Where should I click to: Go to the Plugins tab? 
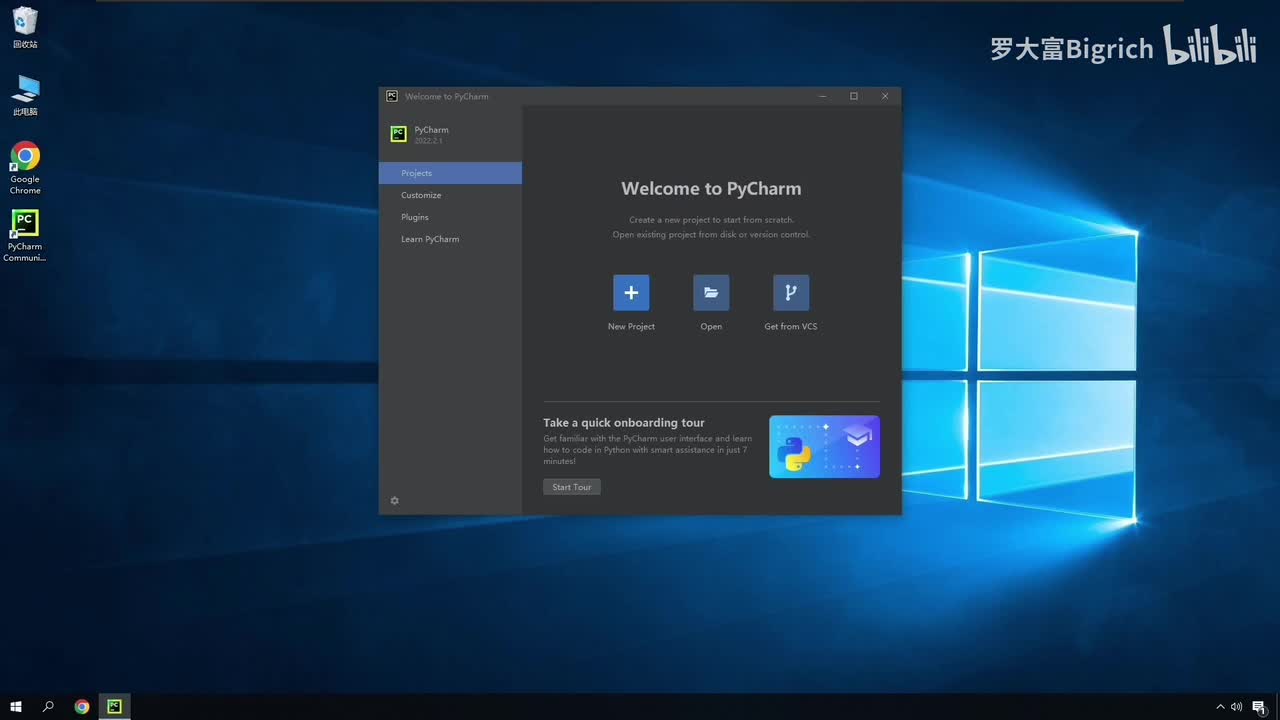point(450,217)
